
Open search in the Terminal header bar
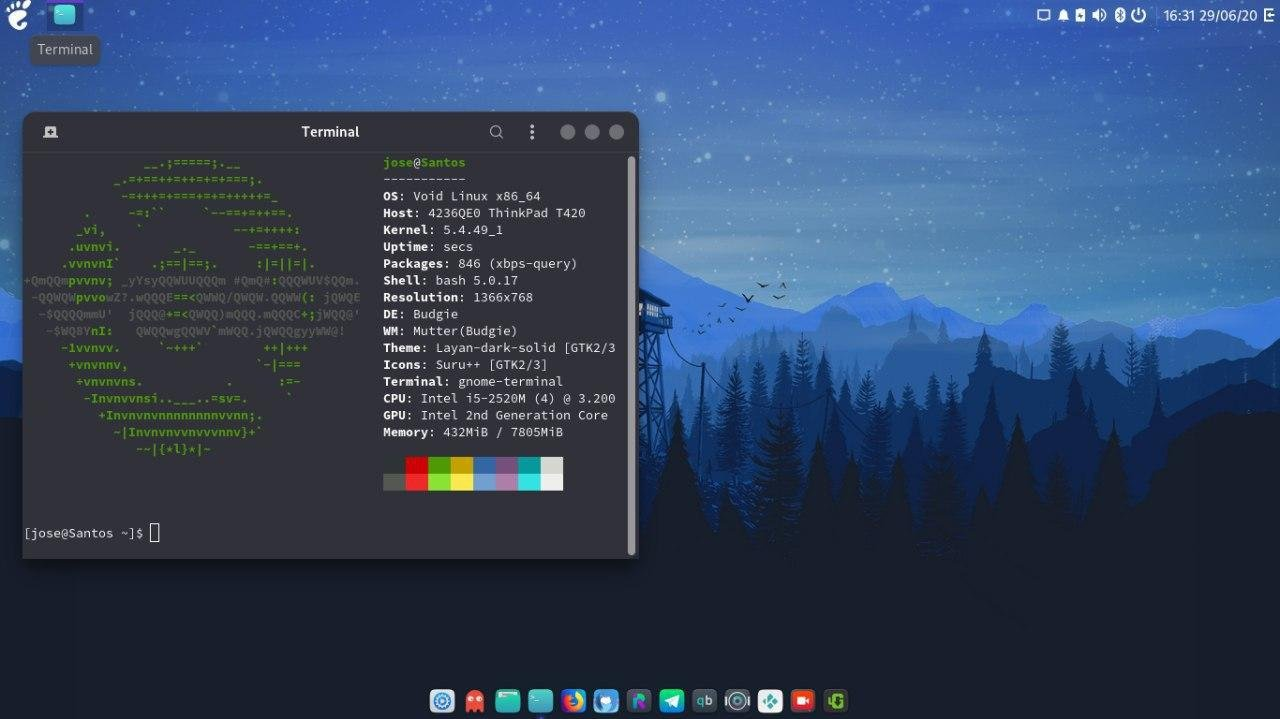(x=496, y=132)
